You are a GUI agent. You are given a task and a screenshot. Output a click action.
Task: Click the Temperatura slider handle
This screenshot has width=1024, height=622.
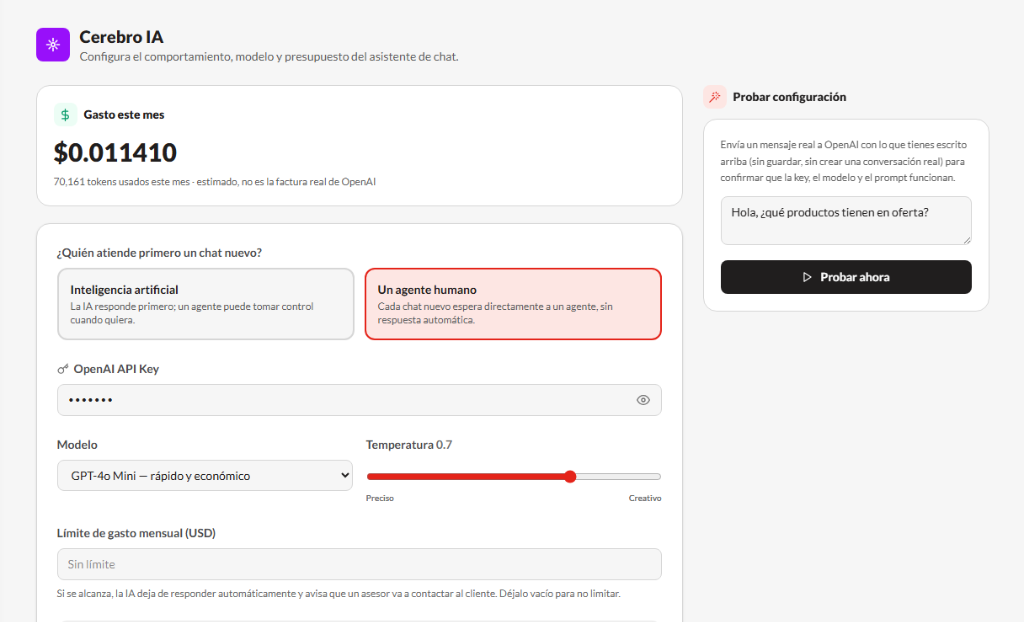570,476
